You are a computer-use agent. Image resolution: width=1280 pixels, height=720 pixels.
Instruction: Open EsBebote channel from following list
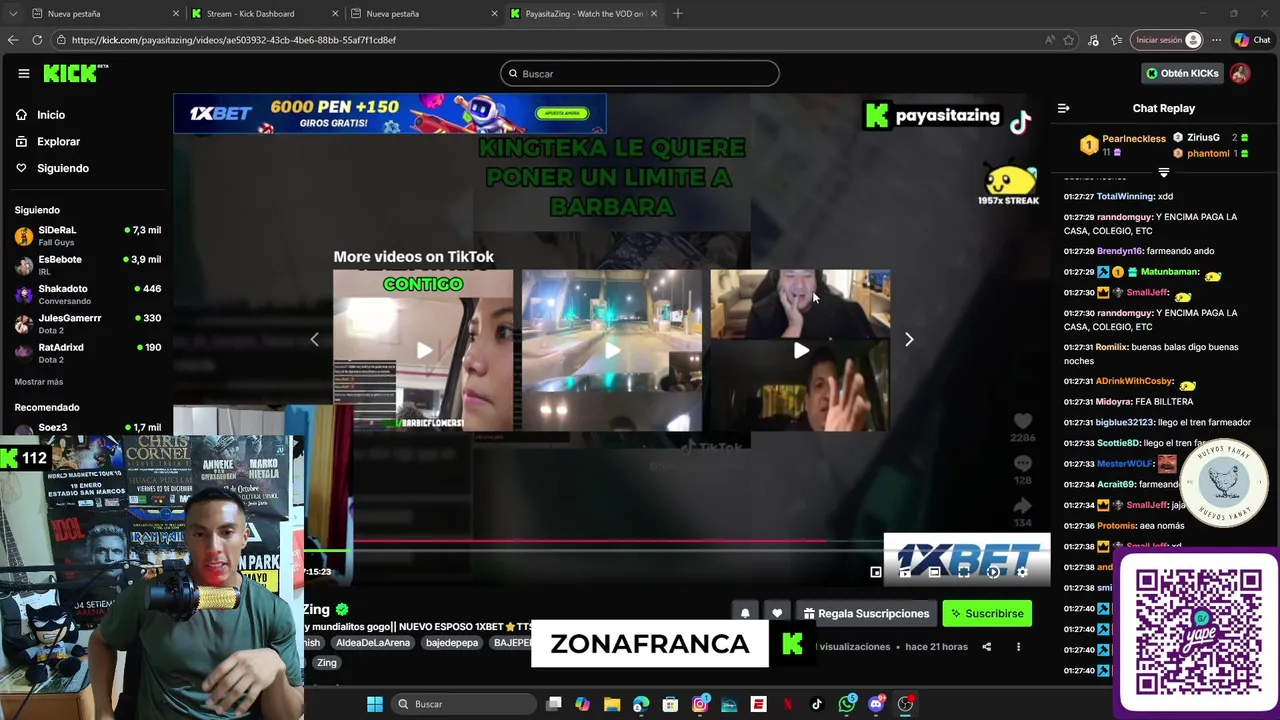tap(88, 265)
